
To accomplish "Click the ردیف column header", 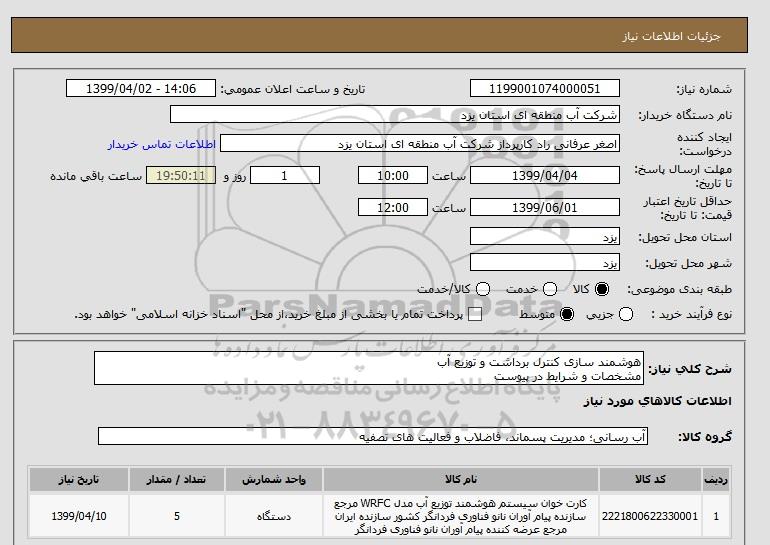I will 716,480.
